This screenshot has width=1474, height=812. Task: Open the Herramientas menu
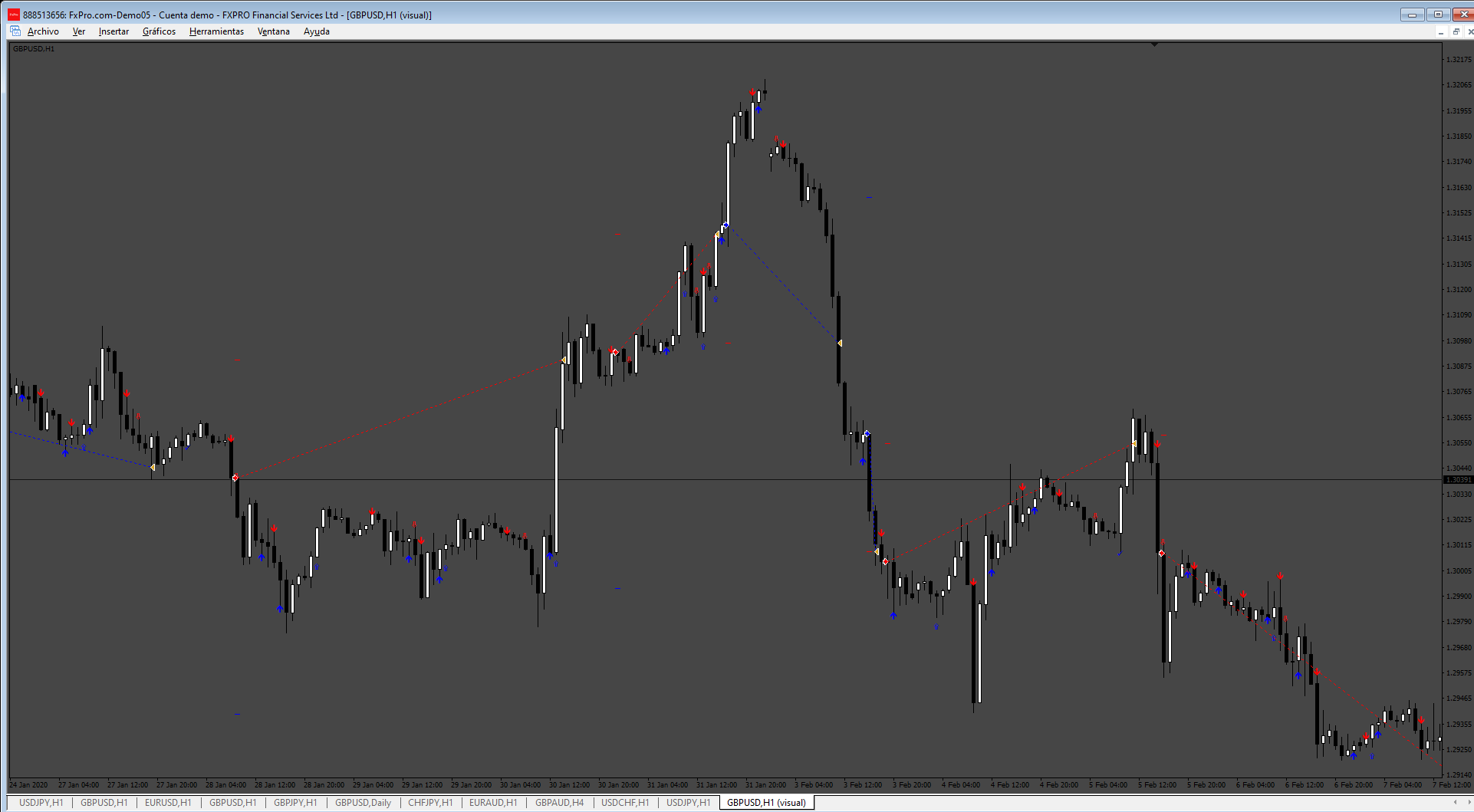click(216, 31)
